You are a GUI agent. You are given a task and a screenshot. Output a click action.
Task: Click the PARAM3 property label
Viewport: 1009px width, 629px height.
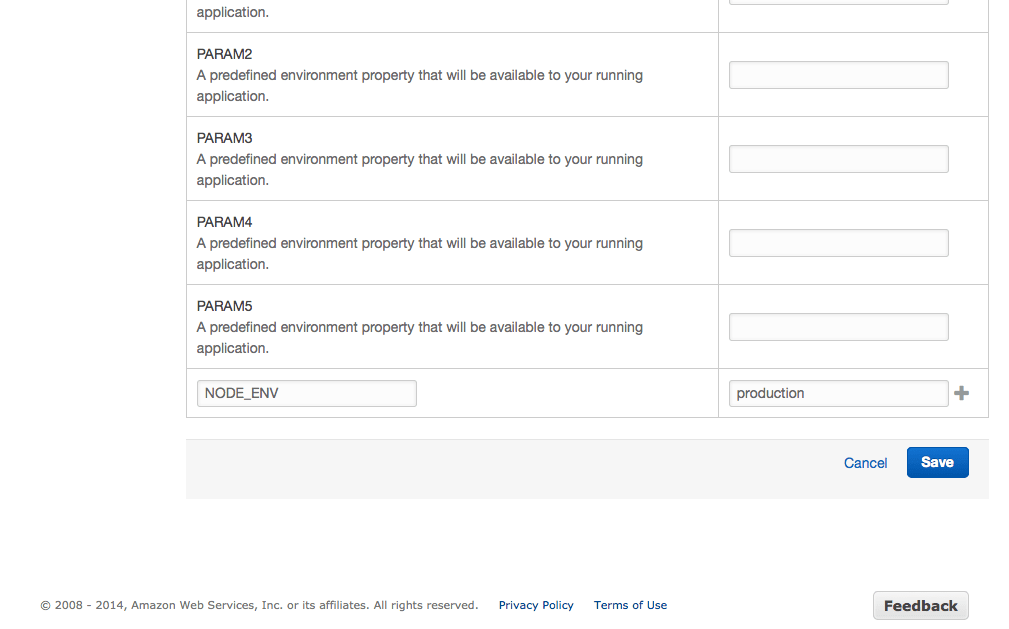pos(224,138)
